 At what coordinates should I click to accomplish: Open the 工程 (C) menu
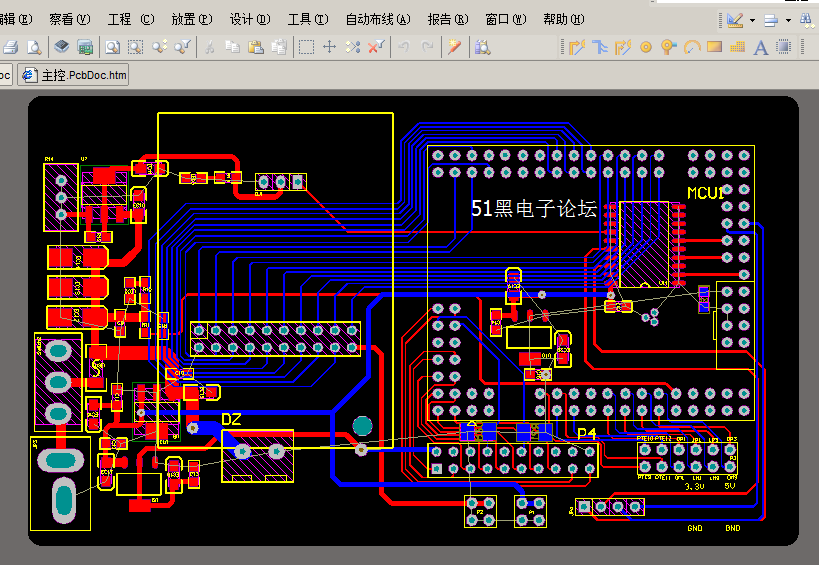(131, 20)
